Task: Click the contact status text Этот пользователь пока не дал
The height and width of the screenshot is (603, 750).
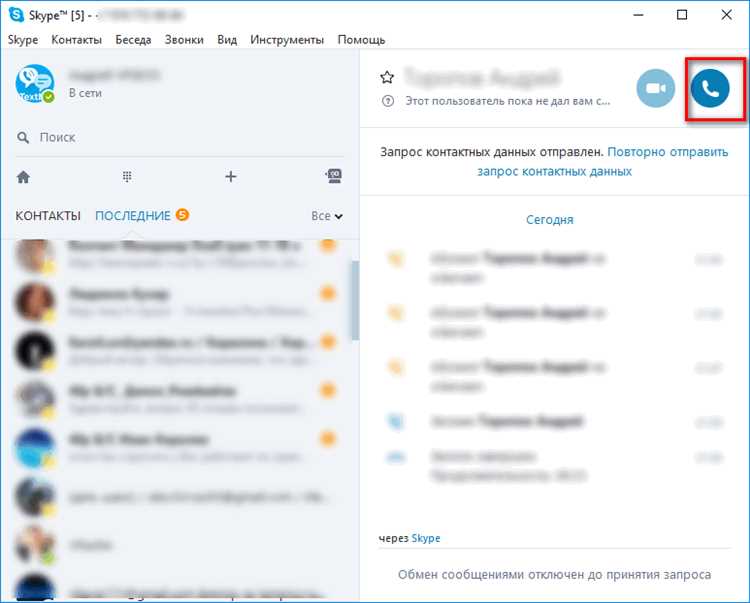Action: pos(508,101)
